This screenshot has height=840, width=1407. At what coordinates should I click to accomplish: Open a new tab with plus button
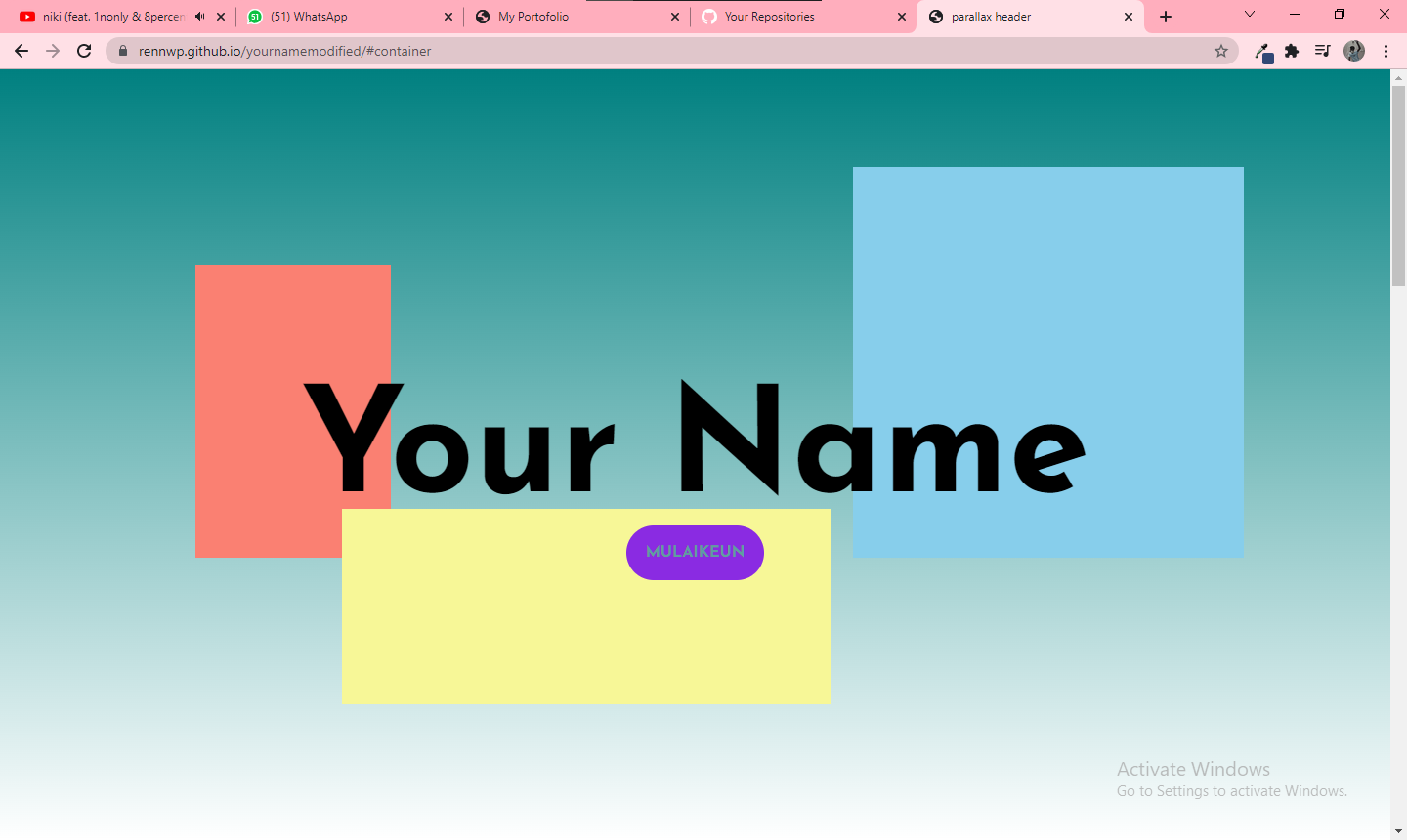(x=1166, y=17)
